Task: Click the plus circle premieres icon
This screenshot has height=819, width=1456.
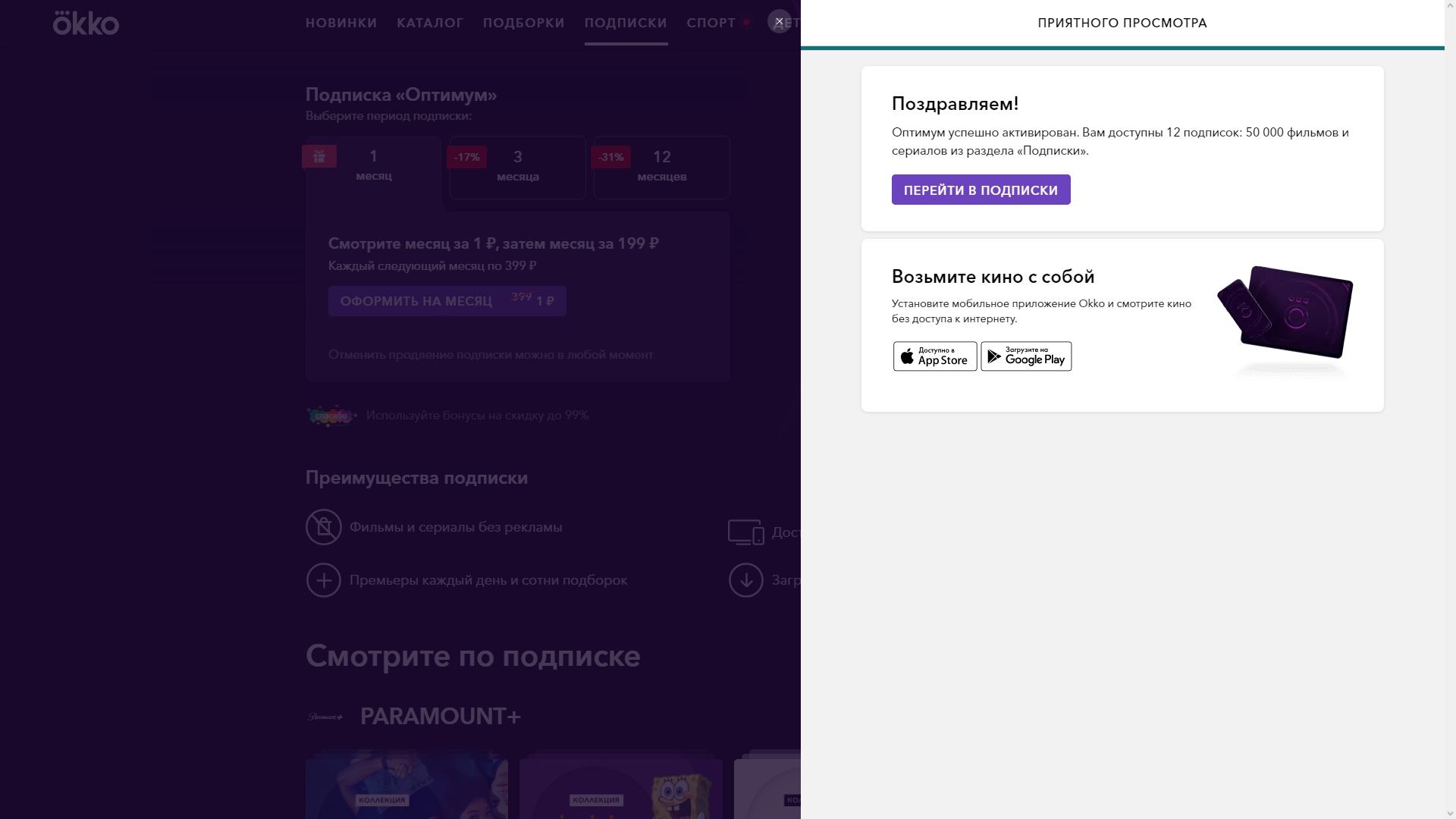Action: (324, 580)
